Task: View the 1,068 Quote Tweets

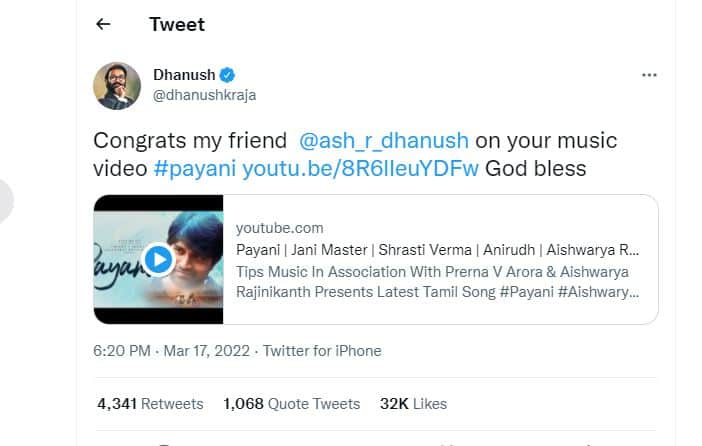Action: 291,404
